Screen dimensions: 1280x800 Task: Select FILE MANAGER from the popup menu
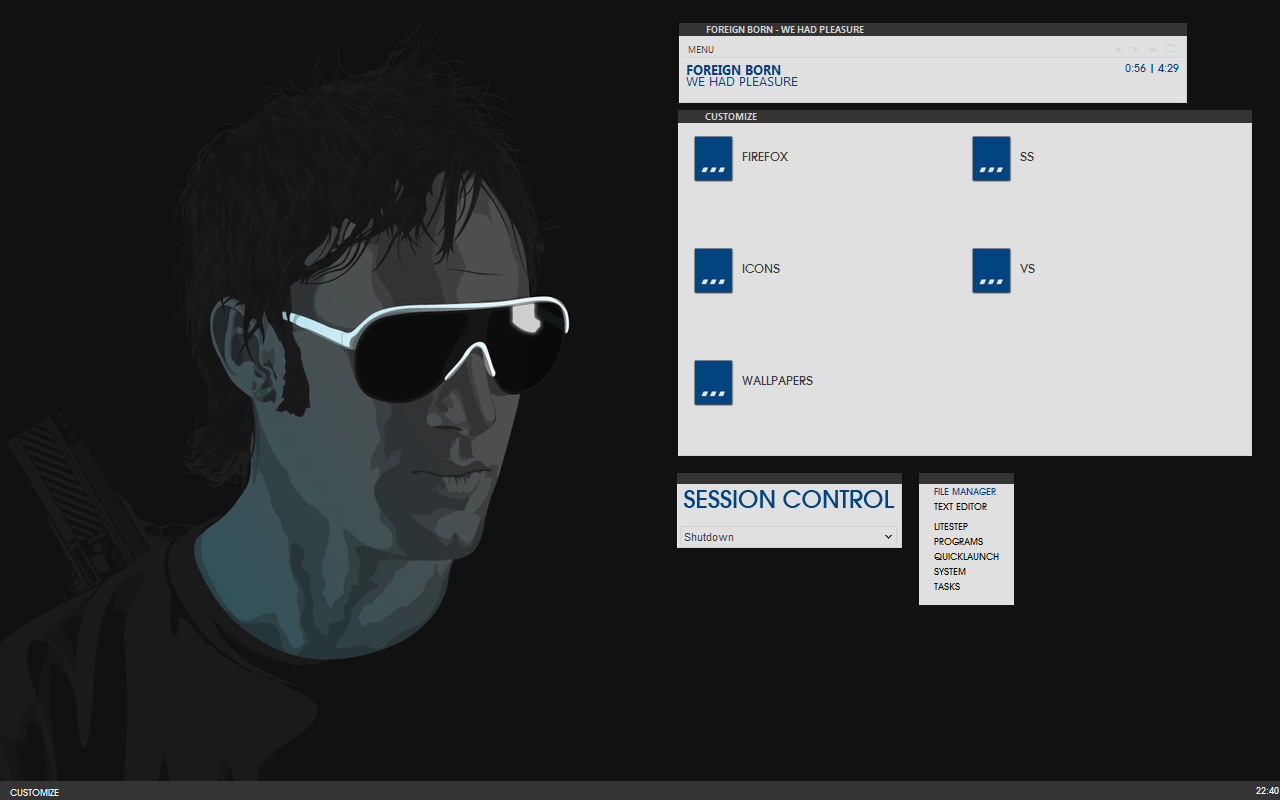[x=965, y=492]
